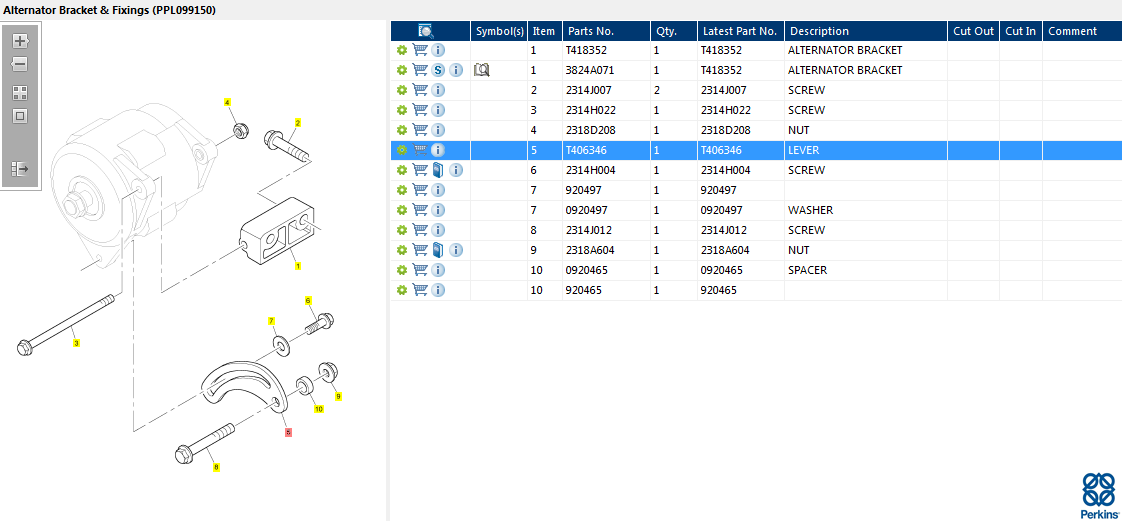Select the SPACER 0920465 row
Image resolution: width=1122 pixels, height=521 pixels.
pyautogui.click(x=756, y=271)
